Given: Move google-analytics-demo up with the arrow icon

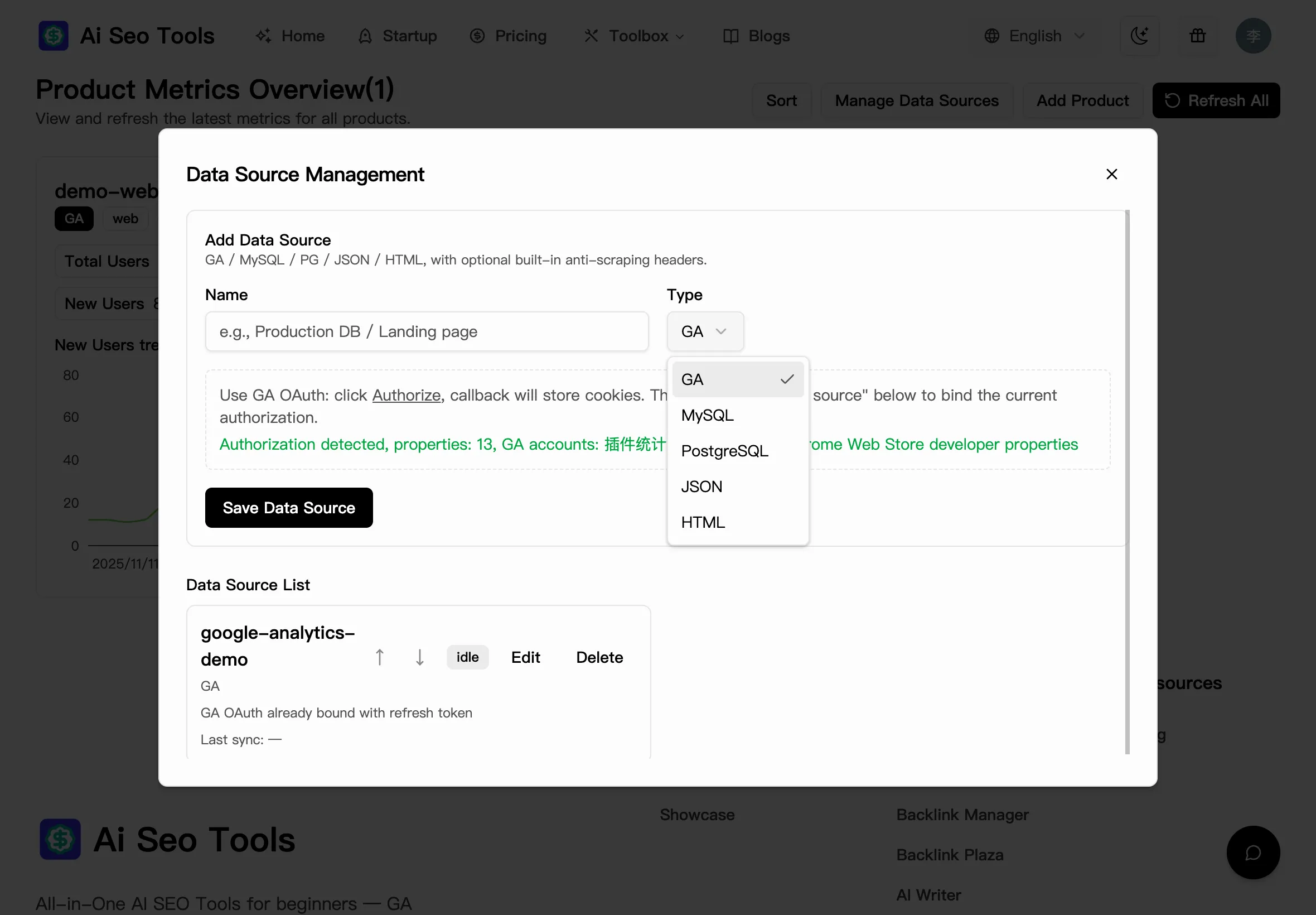Looking at the screenshot, I should coord(379,657).
